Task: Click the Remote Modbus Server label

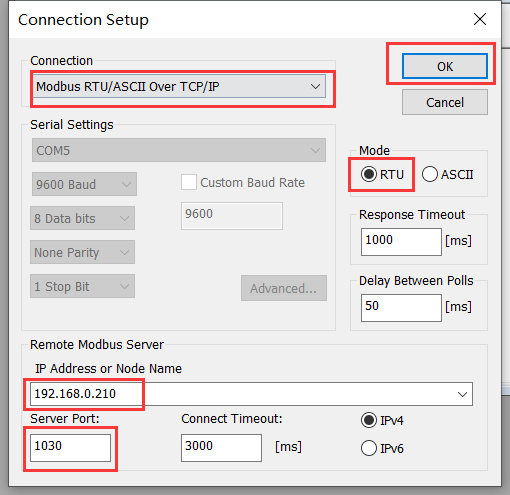Action: [x=97, y=344]
